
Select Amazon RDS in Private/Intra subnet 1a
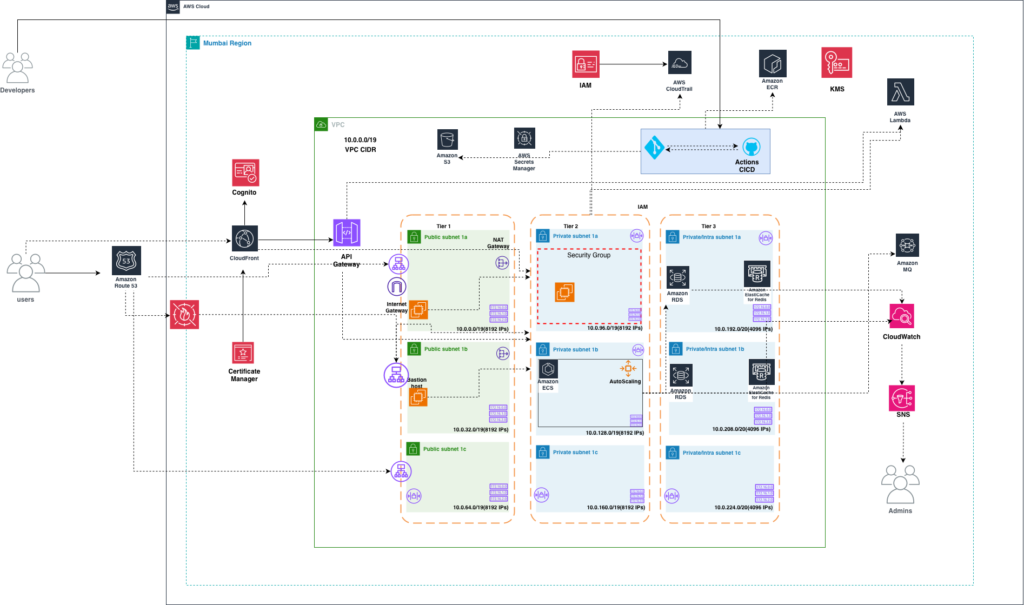point(678,277)
